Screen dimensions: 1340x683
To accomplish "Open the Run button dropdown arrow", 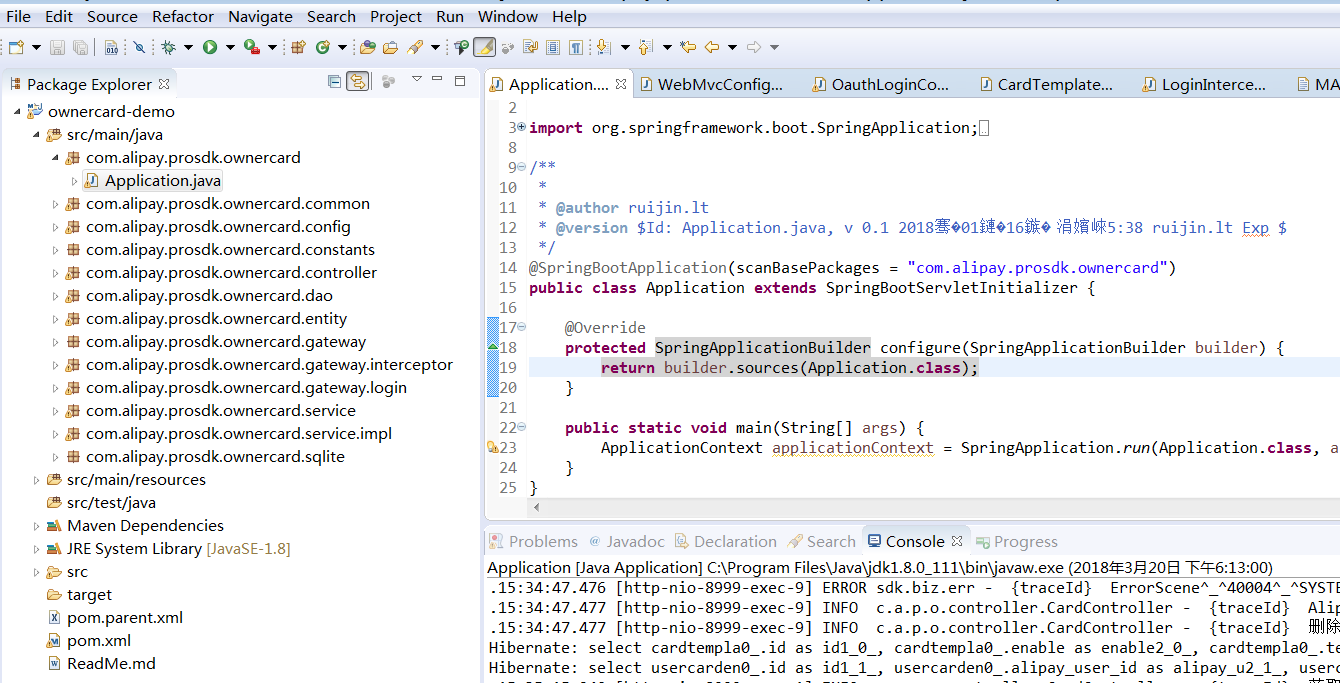I will pos(230,47).
